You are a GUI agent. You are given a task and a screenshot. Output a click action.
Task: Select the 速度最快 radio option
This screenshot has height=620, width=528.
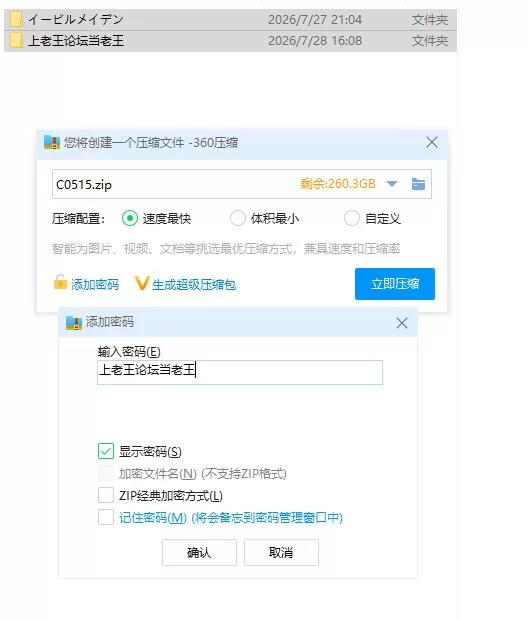point(130,218)
